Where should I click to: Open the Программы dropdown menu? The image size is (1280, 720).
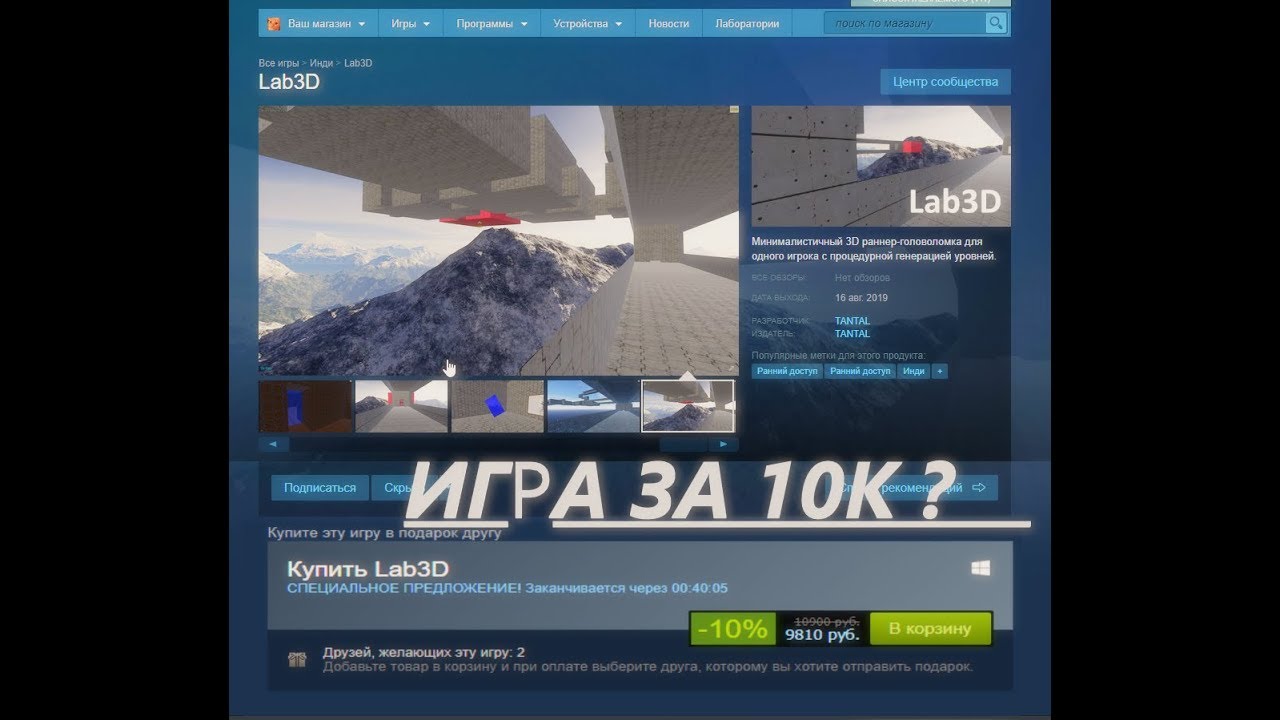click(491, 24)
